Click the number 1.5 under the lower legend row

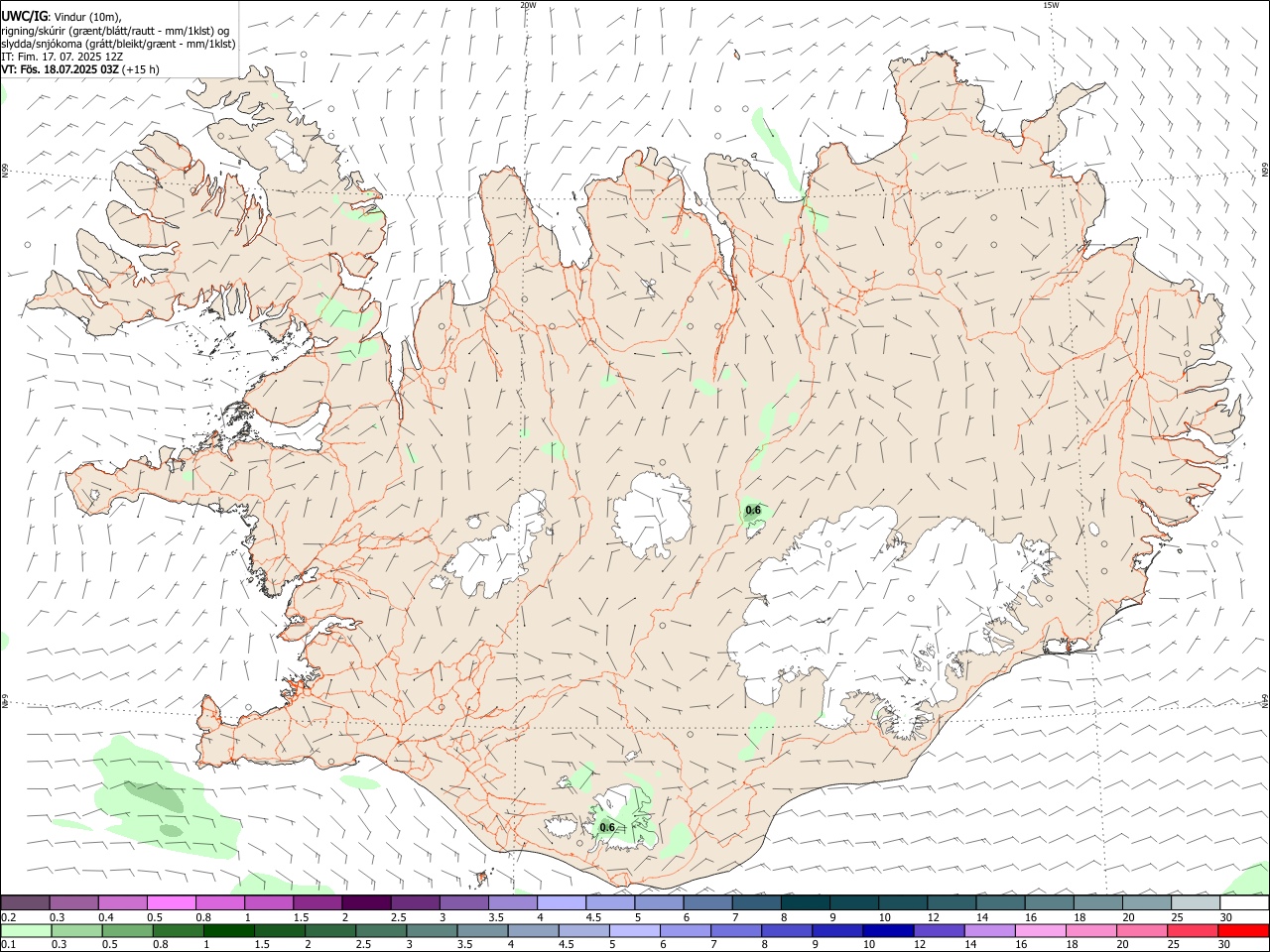pyautogui.click(x=262, y=945)
